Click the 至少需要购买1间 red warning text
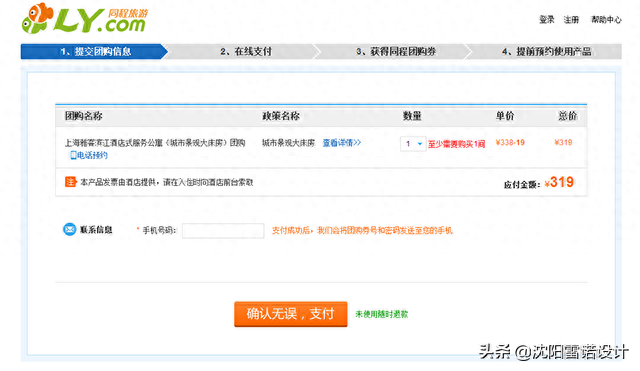This screenshot has height=371, width=640. [456, 144]
